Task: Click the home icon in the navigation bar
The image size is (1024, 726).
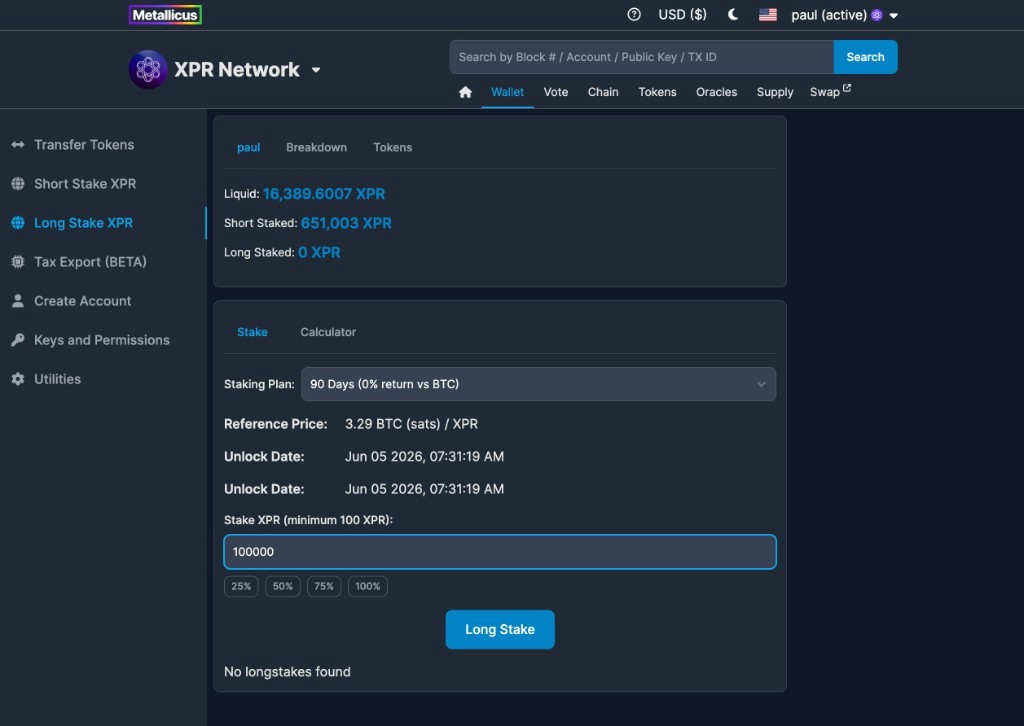Action: point(465,91)
